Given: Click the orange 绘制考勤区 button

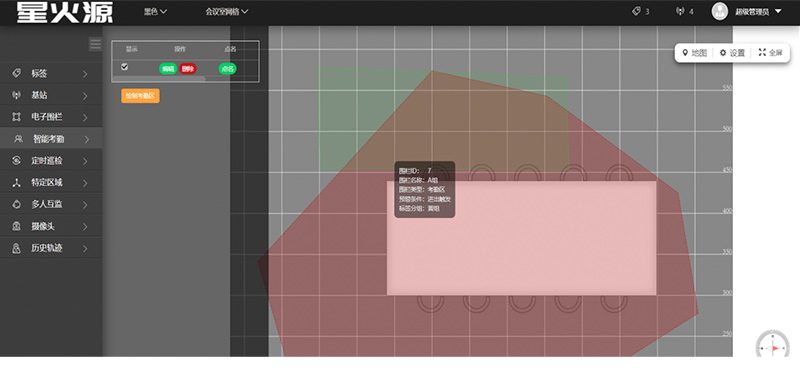Looking at the screenshot, I should (140, 95).
